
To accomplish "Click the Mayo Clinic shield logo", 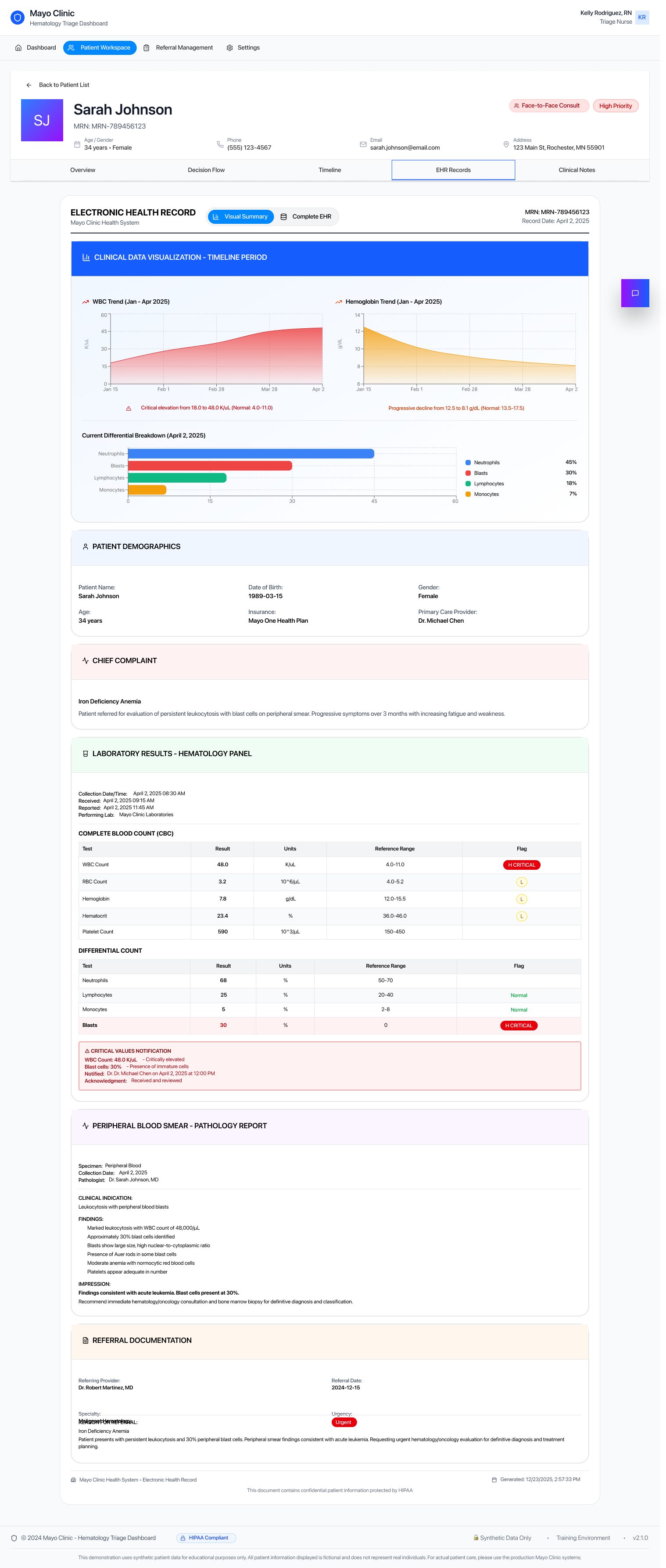I will [18, 18].
